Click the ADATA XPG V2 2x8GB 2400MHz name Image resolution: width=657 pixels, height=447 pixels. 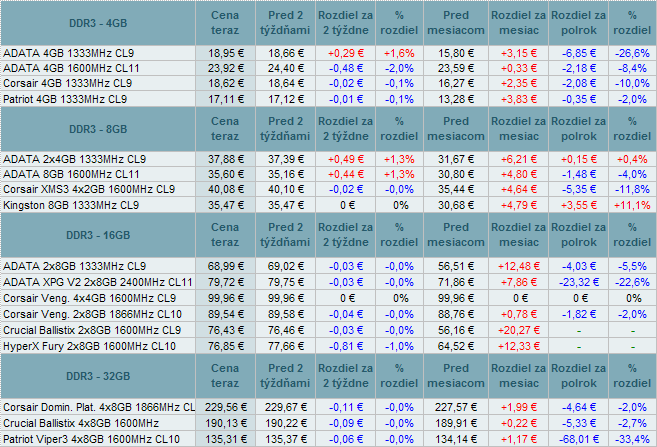point(98,282)
